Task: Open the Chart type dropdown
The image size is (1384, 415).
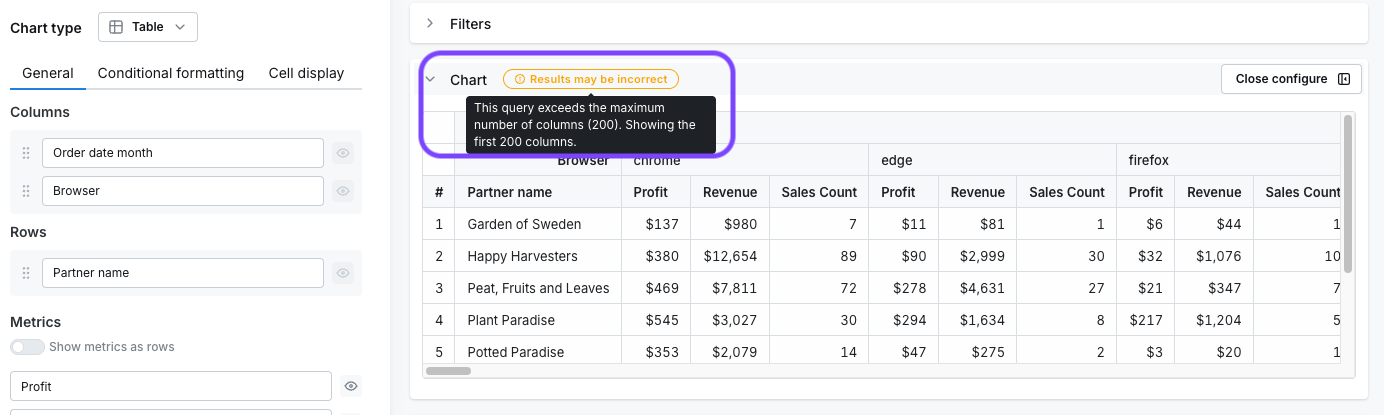Action: click(x=148, y=28)
